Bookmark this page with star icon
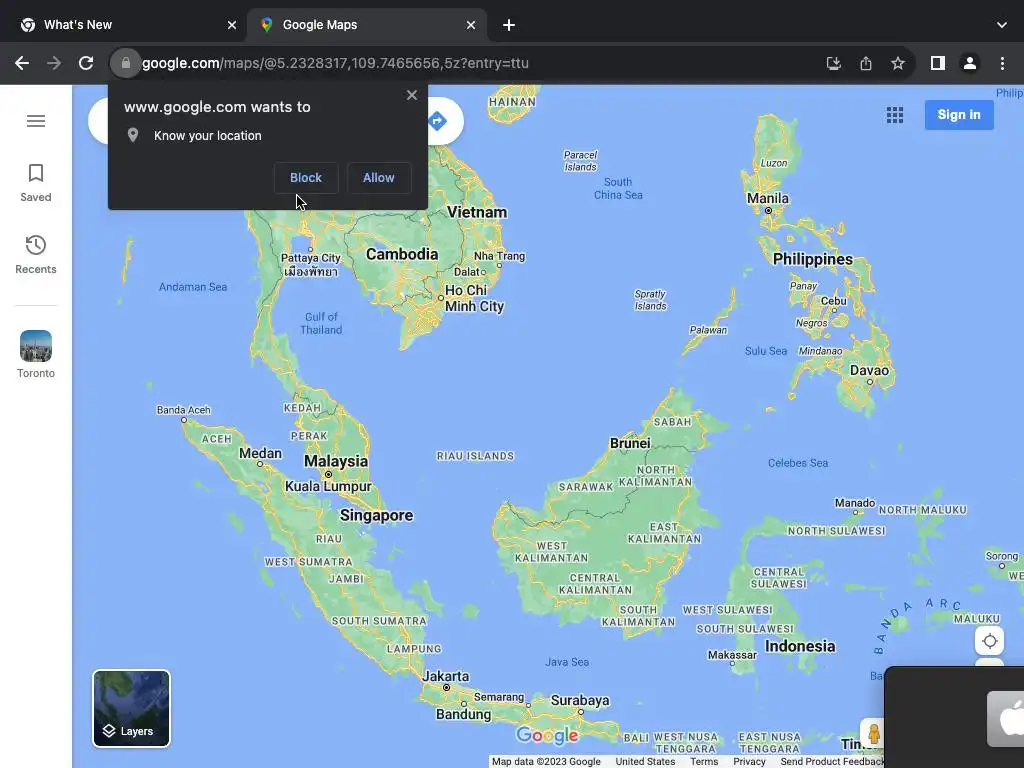This screenshot has height=768, width=1024. (x=898, y=63)
